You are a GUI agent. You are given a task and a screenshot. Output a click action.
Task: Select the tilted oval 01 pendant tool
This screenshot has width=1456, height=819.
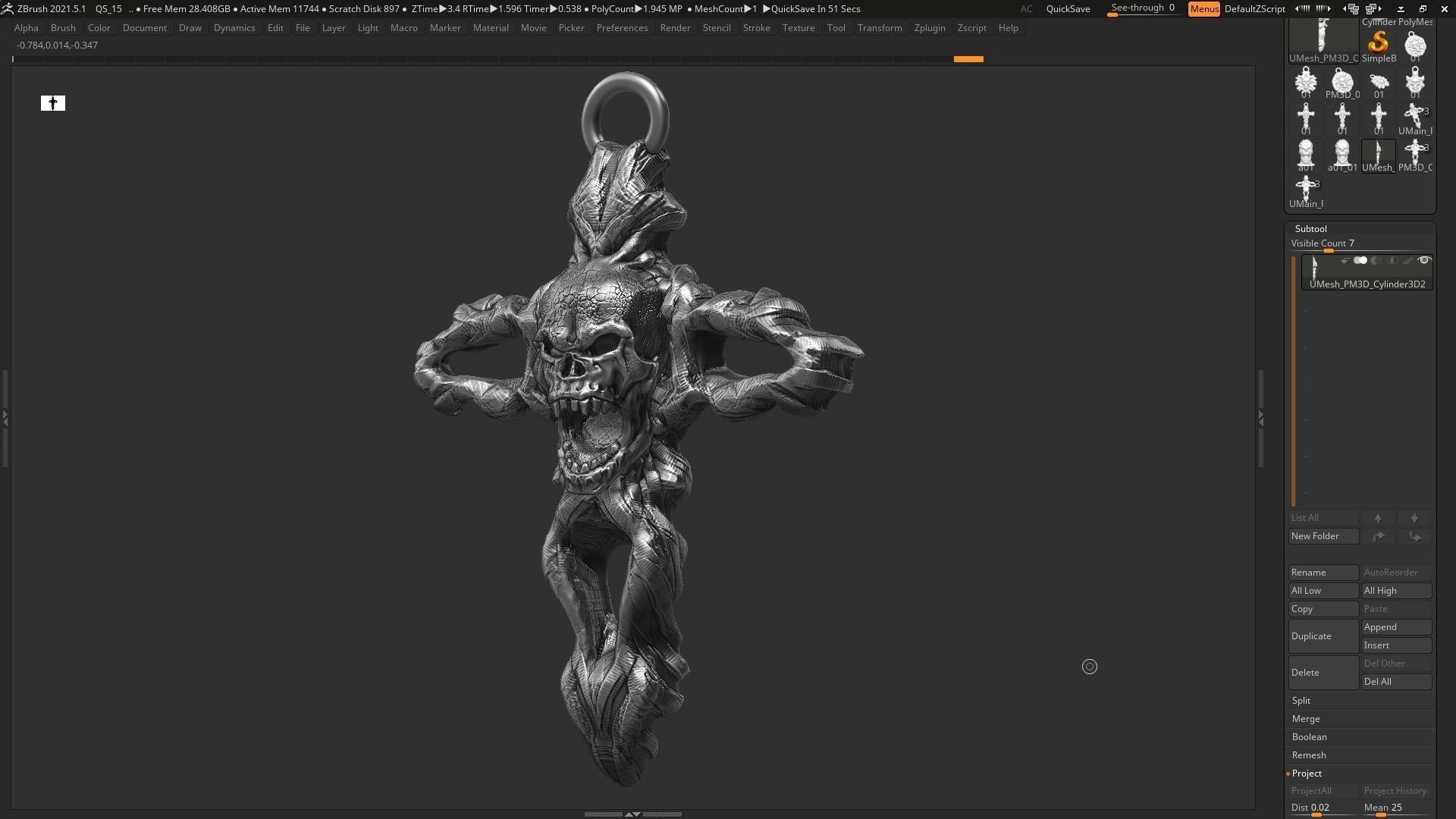[x=1379, y=83]
